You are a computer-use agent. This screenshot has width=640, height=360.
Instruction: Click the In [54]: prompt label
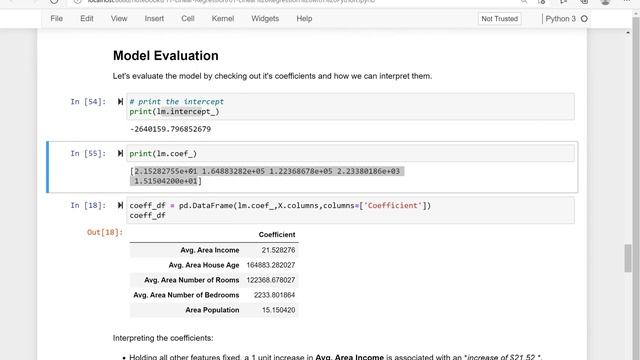pos(88,102)
